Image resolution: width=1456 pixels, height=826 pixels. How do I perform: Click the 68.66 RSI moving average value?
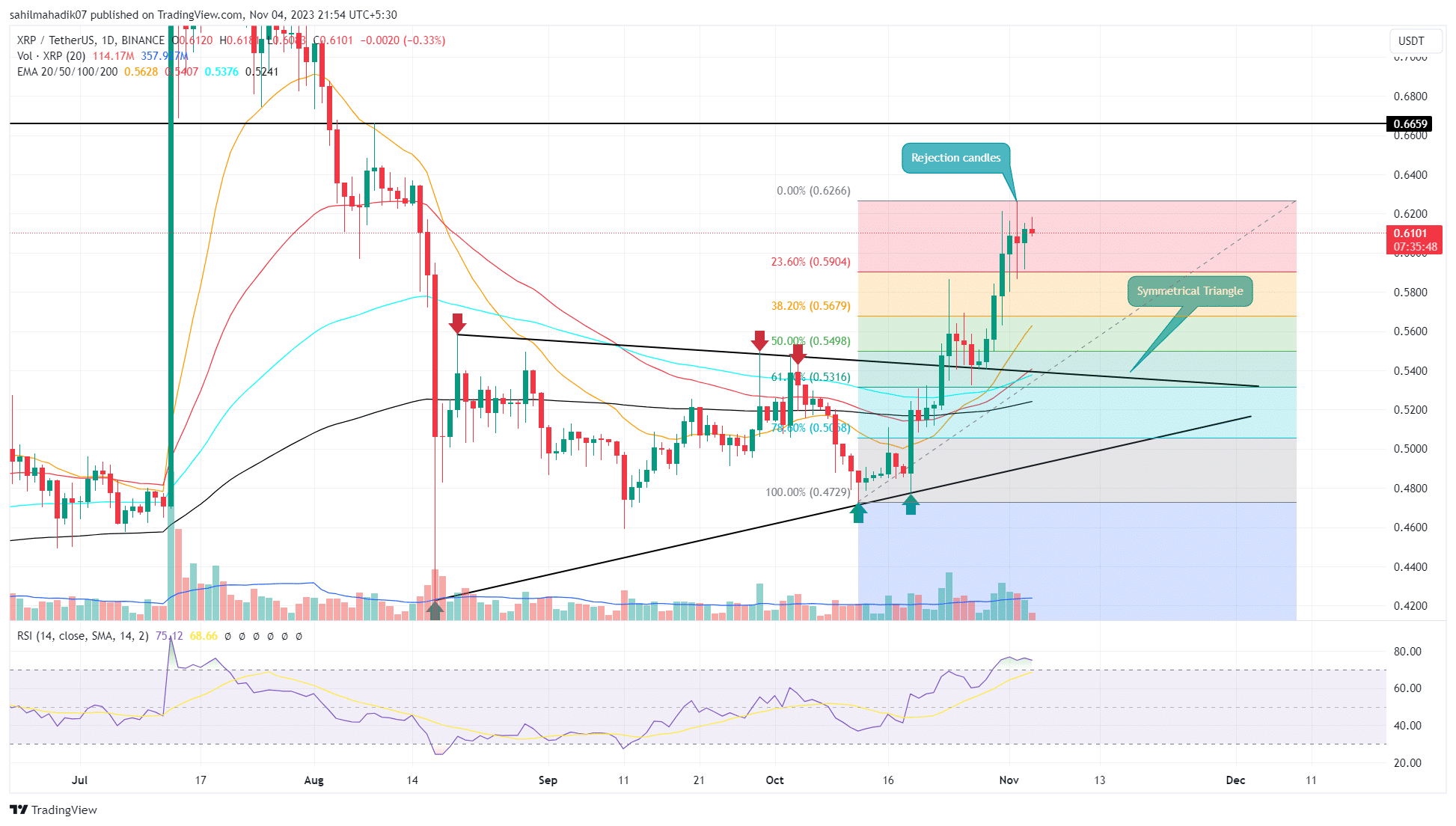coord(204,636)
